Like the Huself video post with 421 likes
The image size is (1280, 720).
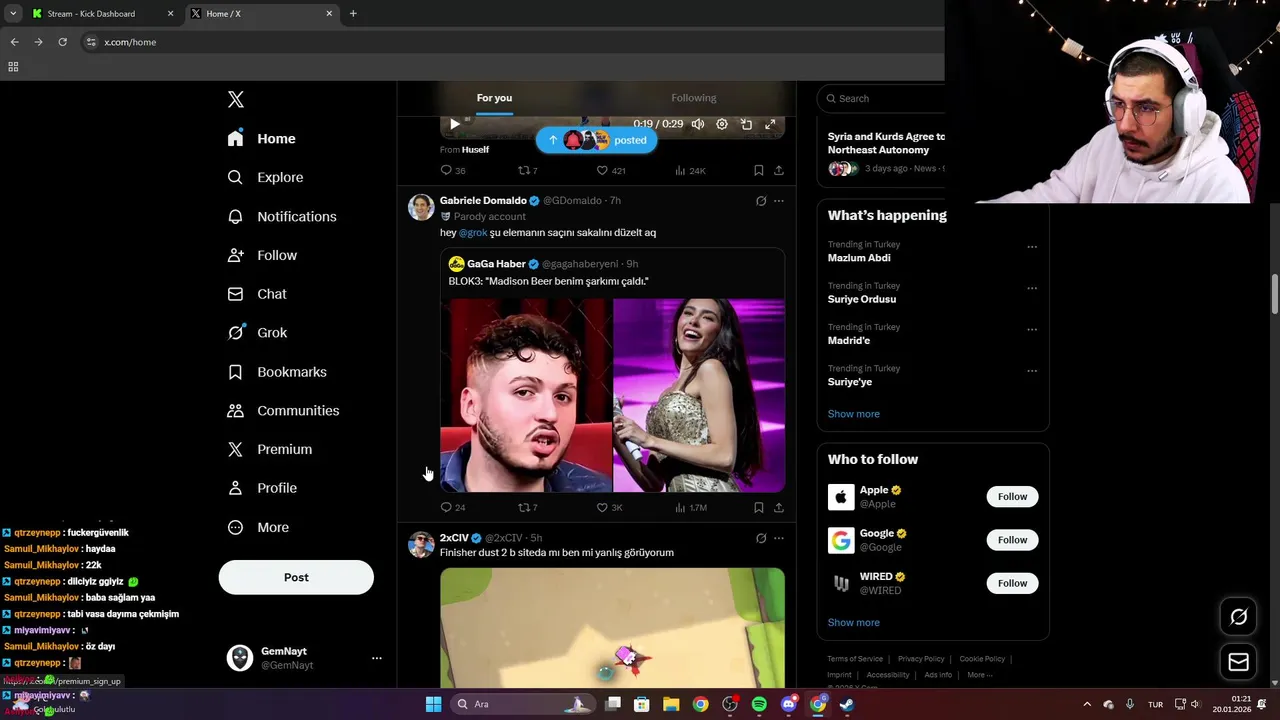611,170
